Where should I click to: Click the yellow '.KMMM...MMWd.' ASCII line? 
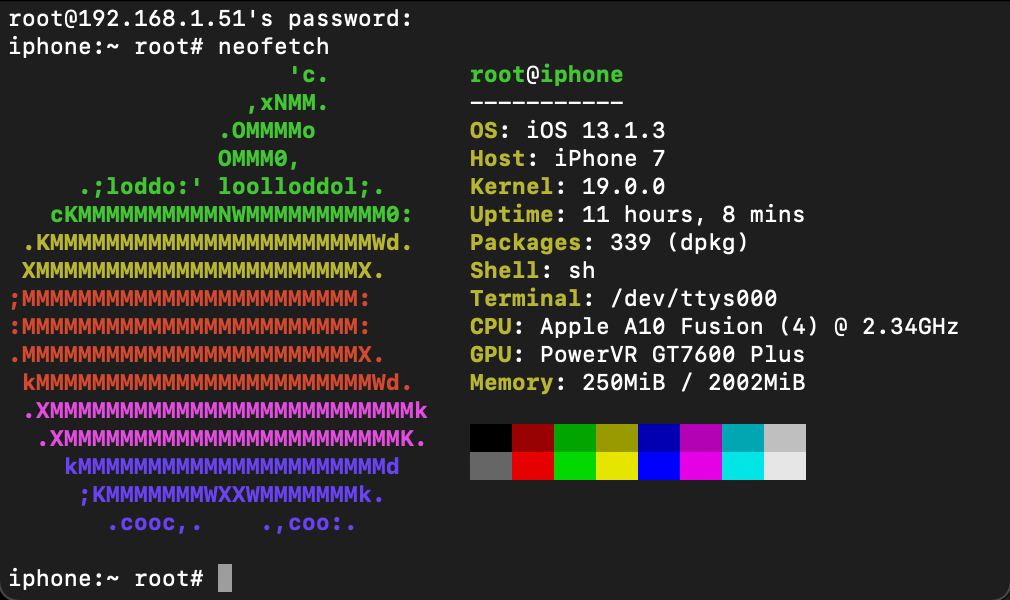218,243
